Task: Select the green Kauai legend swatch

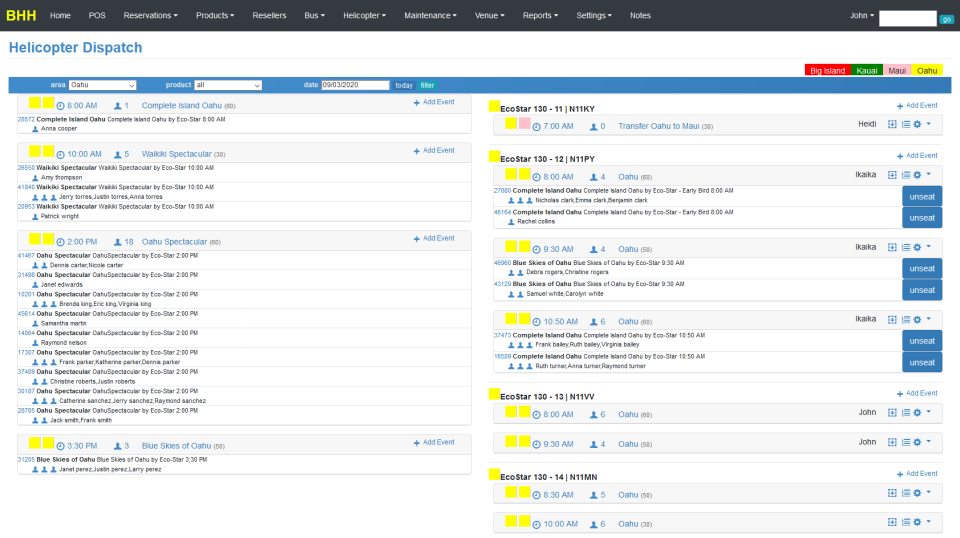Action: coord(866,70)
